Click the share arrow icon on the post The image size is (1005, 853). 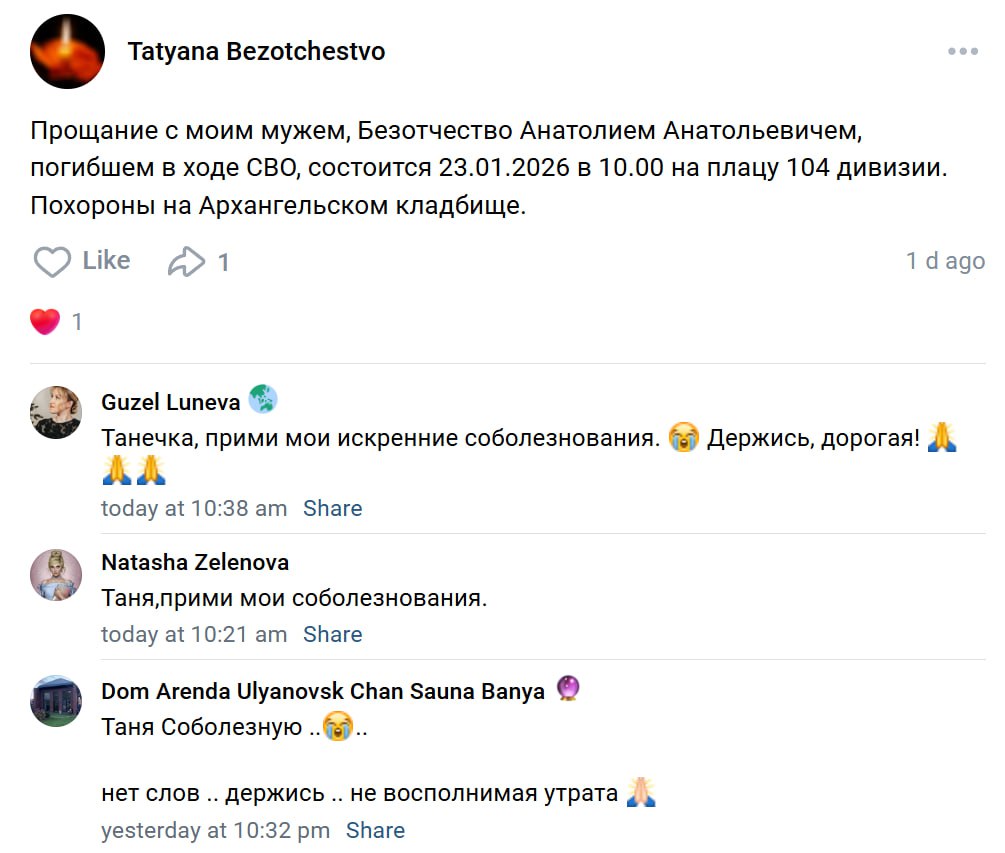point(186,262)
